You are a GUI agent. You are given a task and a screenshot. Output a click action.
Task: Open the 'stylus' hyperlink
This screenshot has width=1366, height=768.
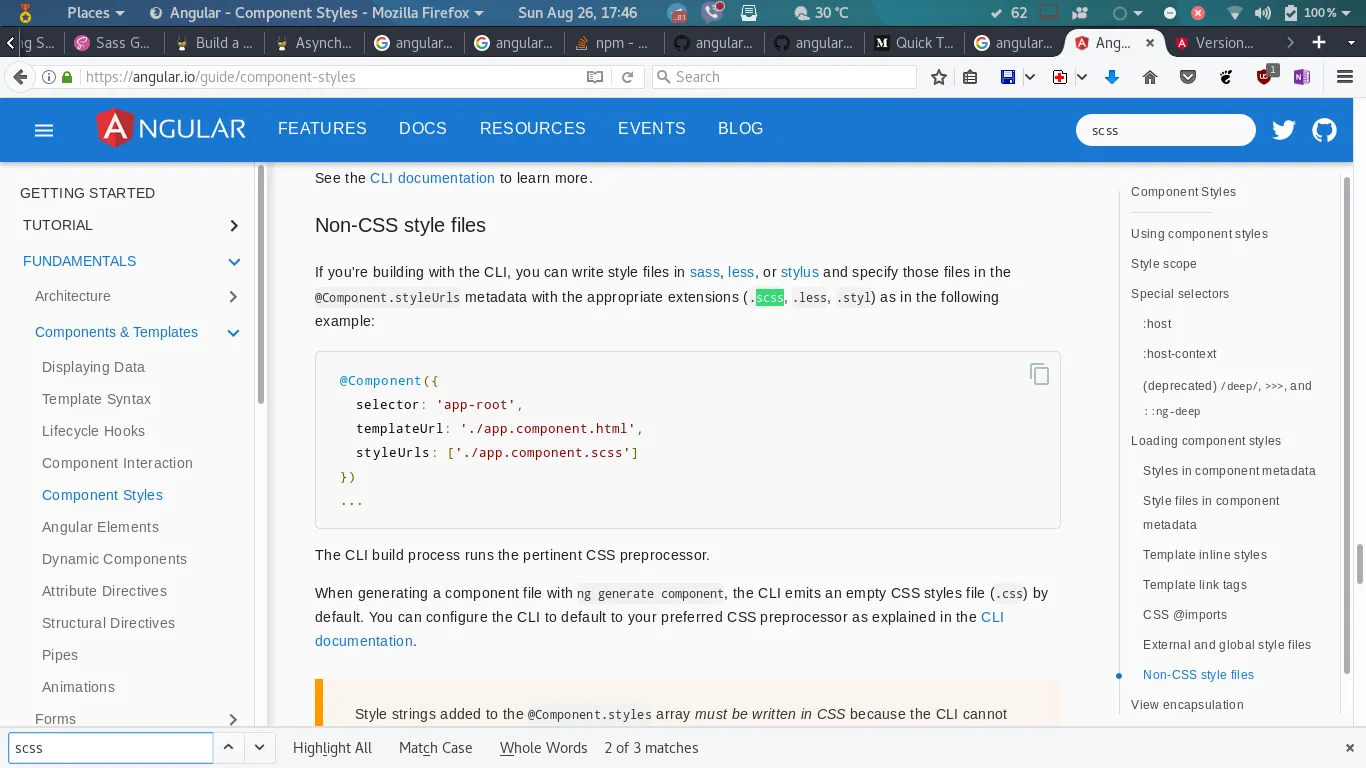point(799,272)
